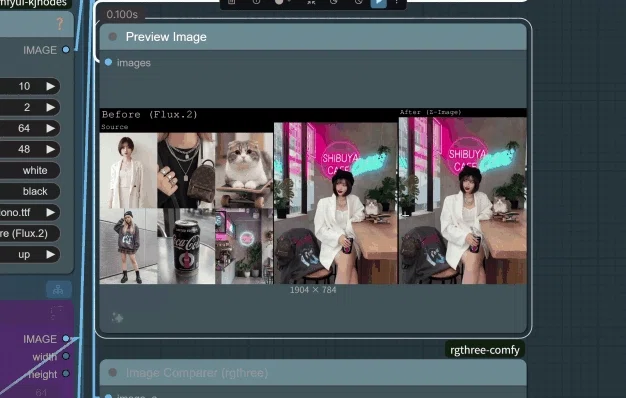This screenshot has width=626, height=398.
Task: Click the collapse arrows icon in node toolbar
Action: click(x=311, y=2)
